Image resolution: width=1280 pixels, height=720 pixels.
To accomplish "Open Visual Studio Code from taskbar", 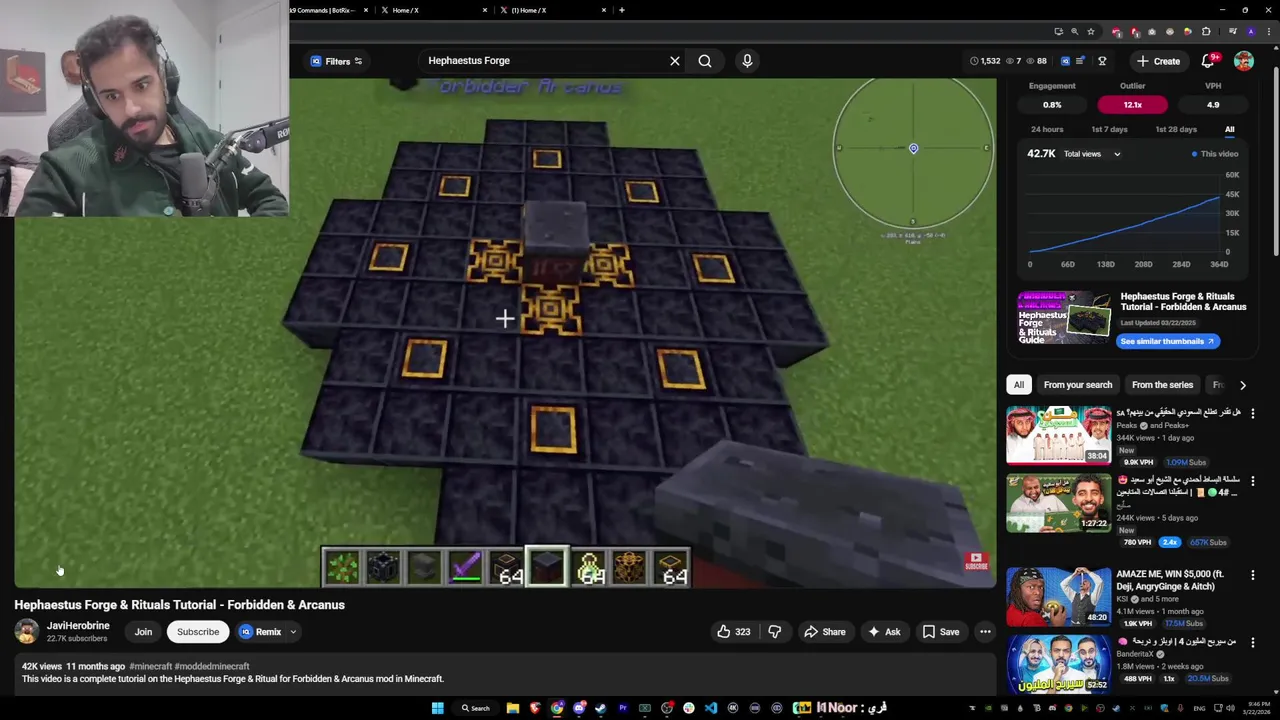I will (711, 708).
